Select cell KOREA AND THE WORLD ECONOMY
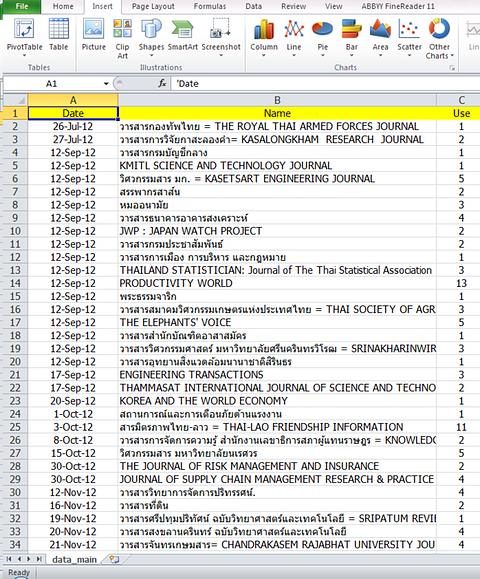This screenshot has height=579, width=480. 277,401
